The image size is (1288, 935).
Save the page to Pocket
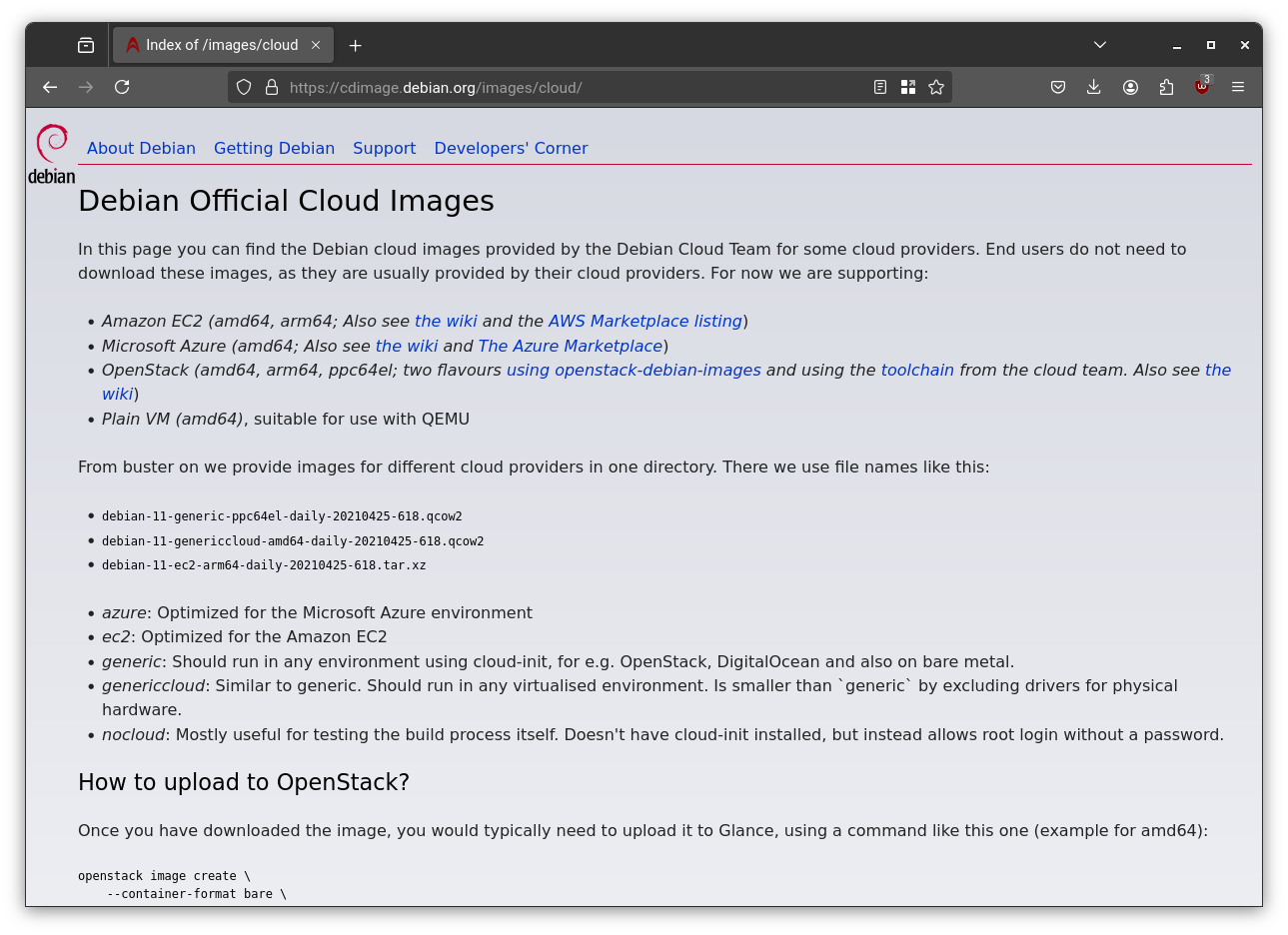(x=1058, y=87)
